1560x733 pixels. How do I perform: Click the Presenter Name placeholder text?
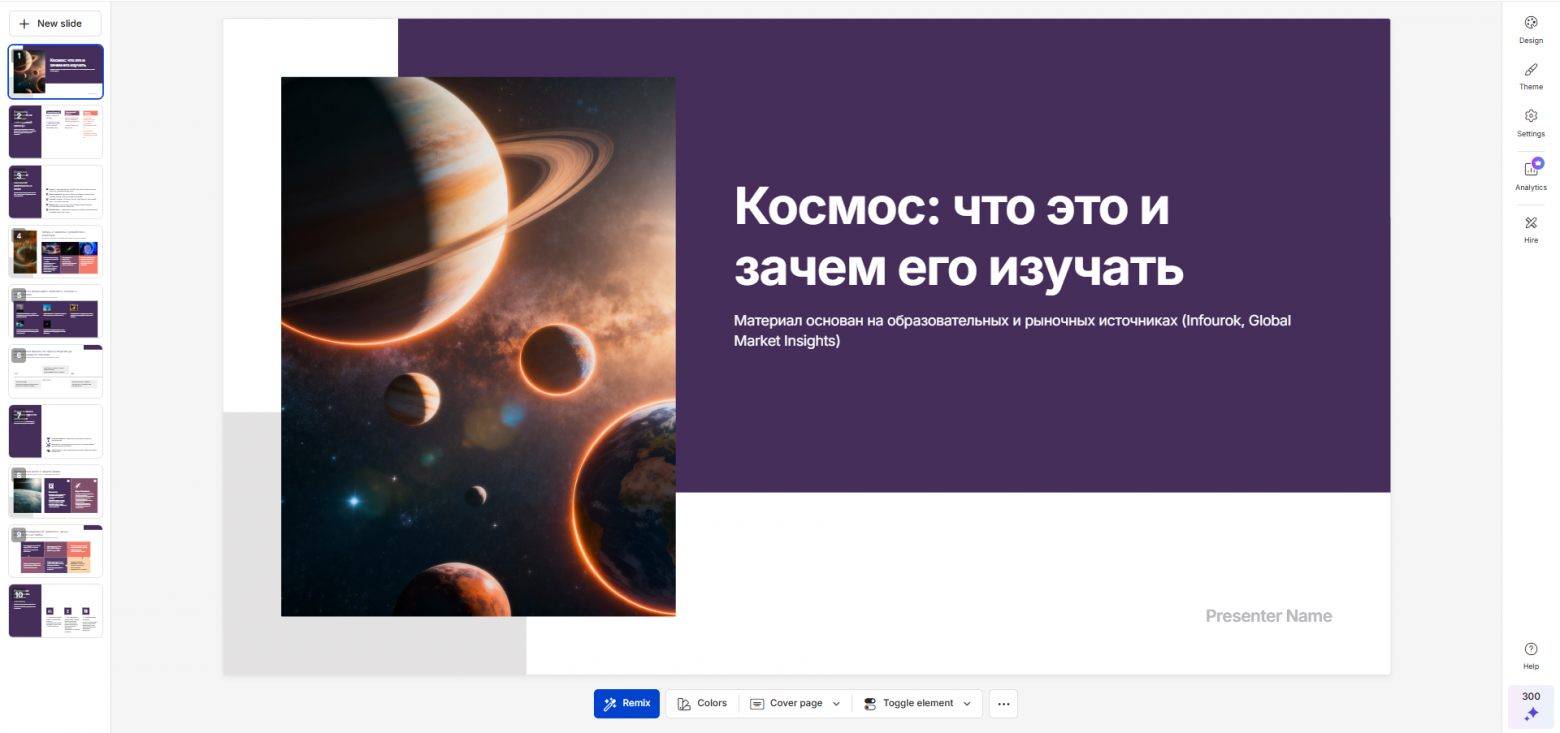tap(1268, 616)
